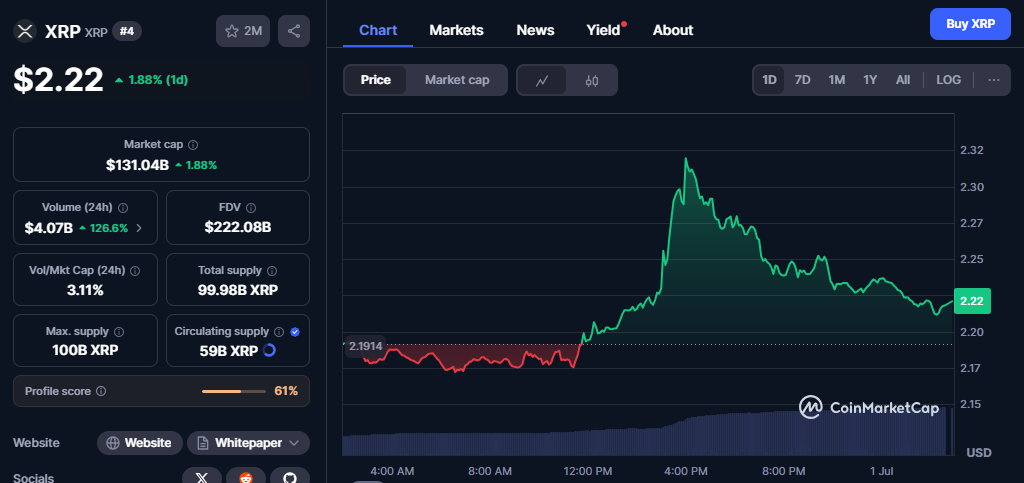The image size is (1024, 483).
Task: Click the Buy XRP button
Action: click(x=970, y=24)
